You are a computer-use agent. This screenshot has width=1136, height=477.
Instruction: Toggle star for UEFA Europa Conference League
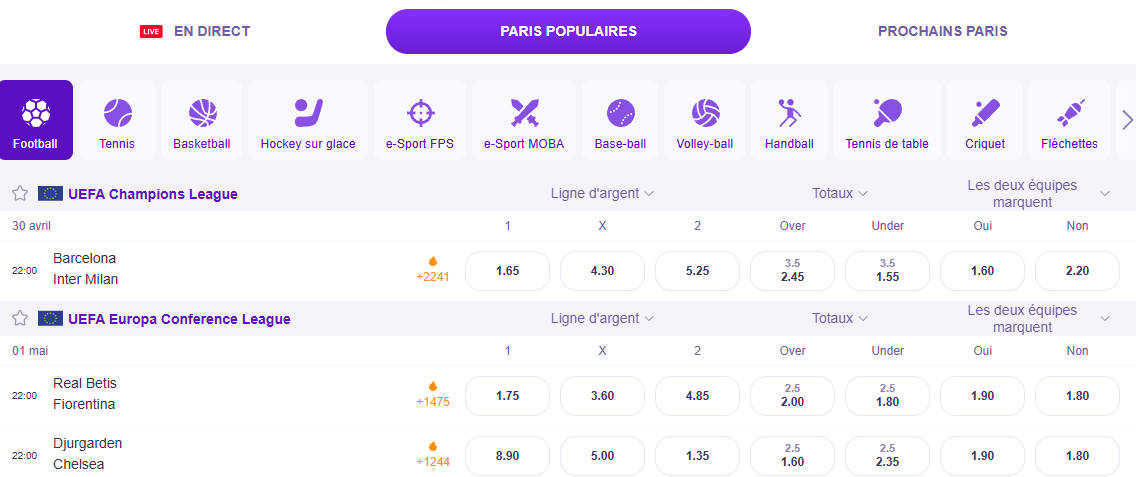20,318
